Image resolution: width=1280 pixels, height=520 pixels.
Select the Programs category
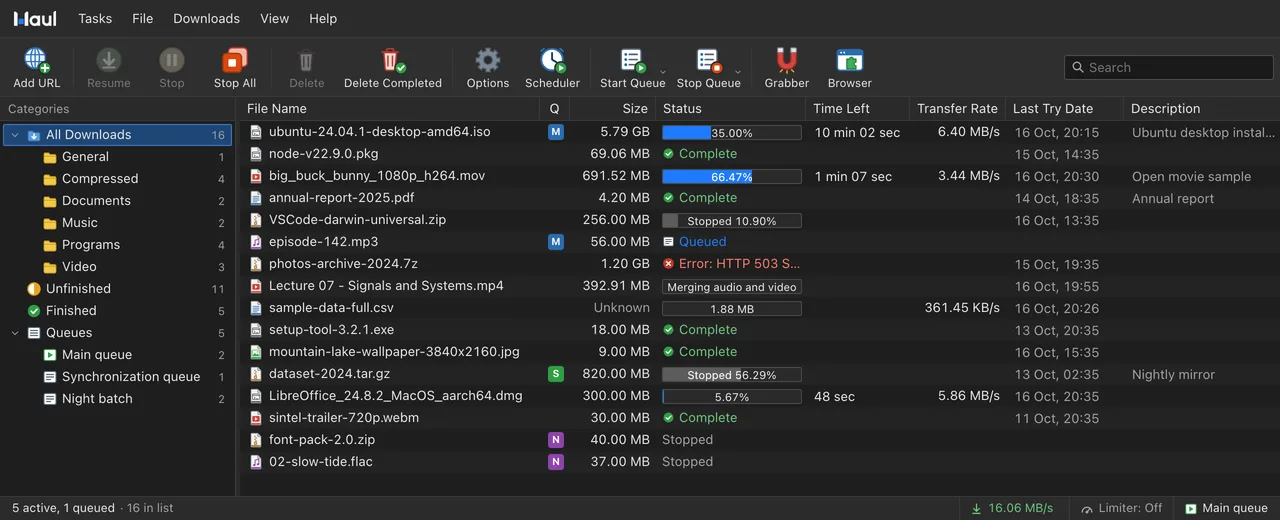click(x=118, y=245)
